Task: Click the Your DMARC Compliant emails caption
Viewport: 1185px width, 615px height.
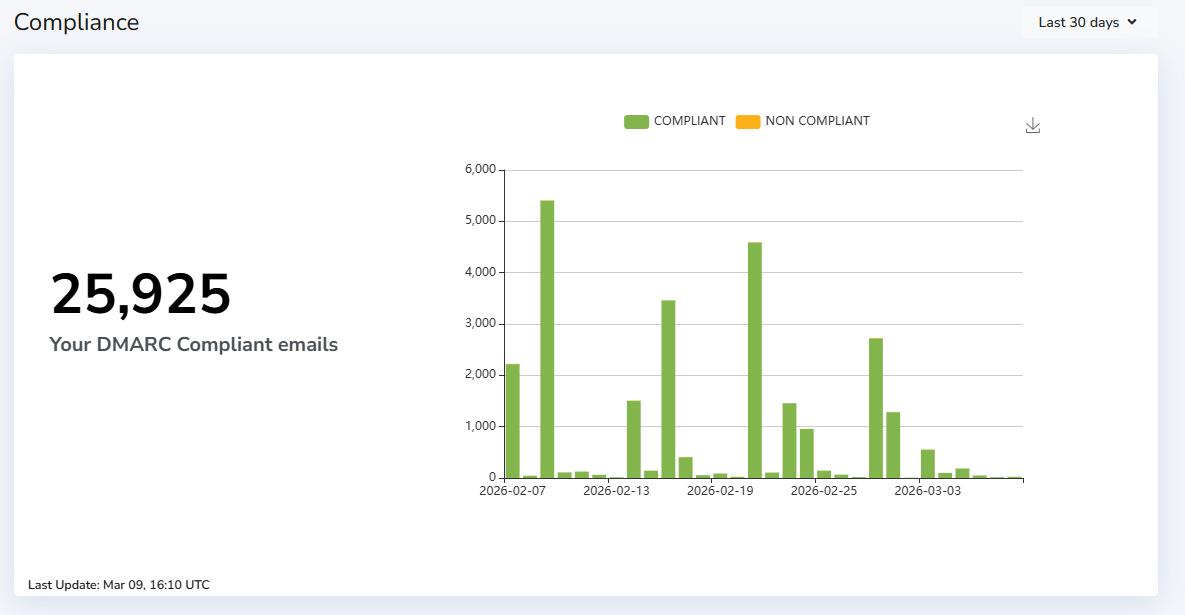Action: [x=194, y=345]
